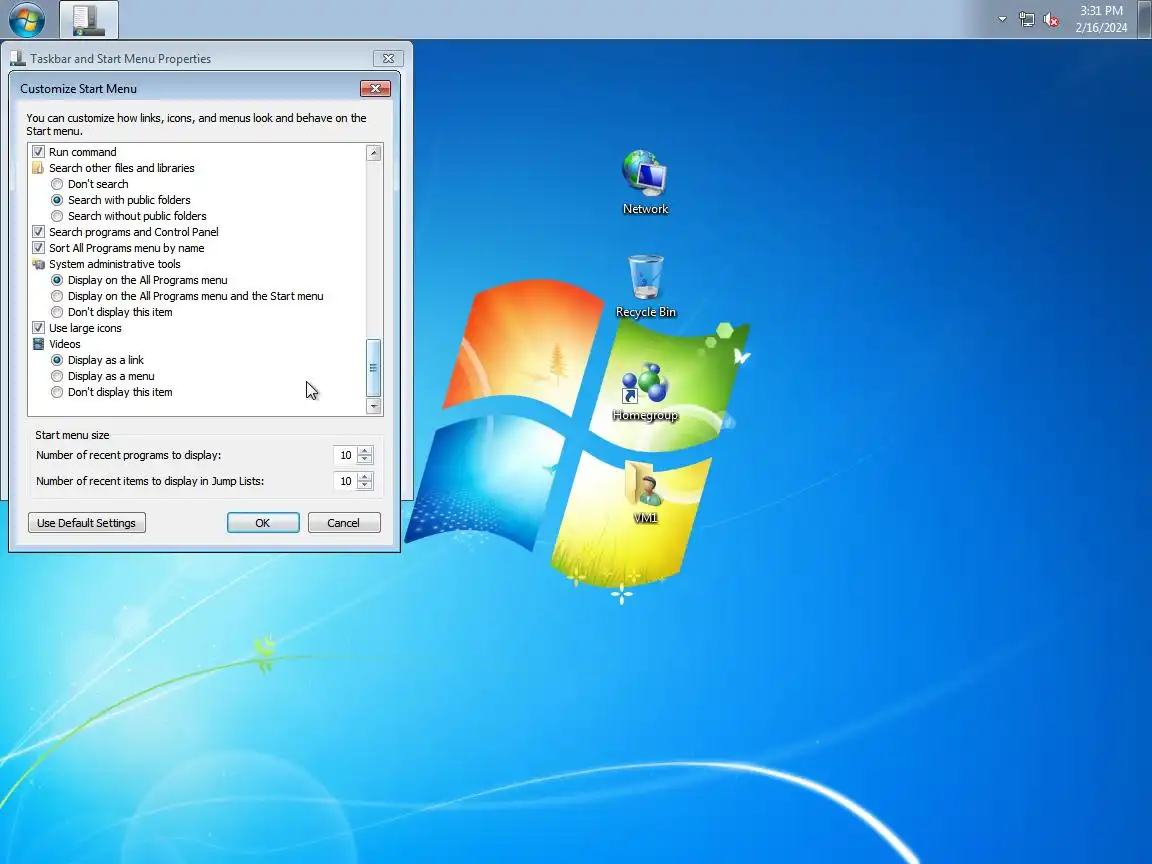Show hidden tray icons arrow
Screen dimensions: 1152x864
1002,20
